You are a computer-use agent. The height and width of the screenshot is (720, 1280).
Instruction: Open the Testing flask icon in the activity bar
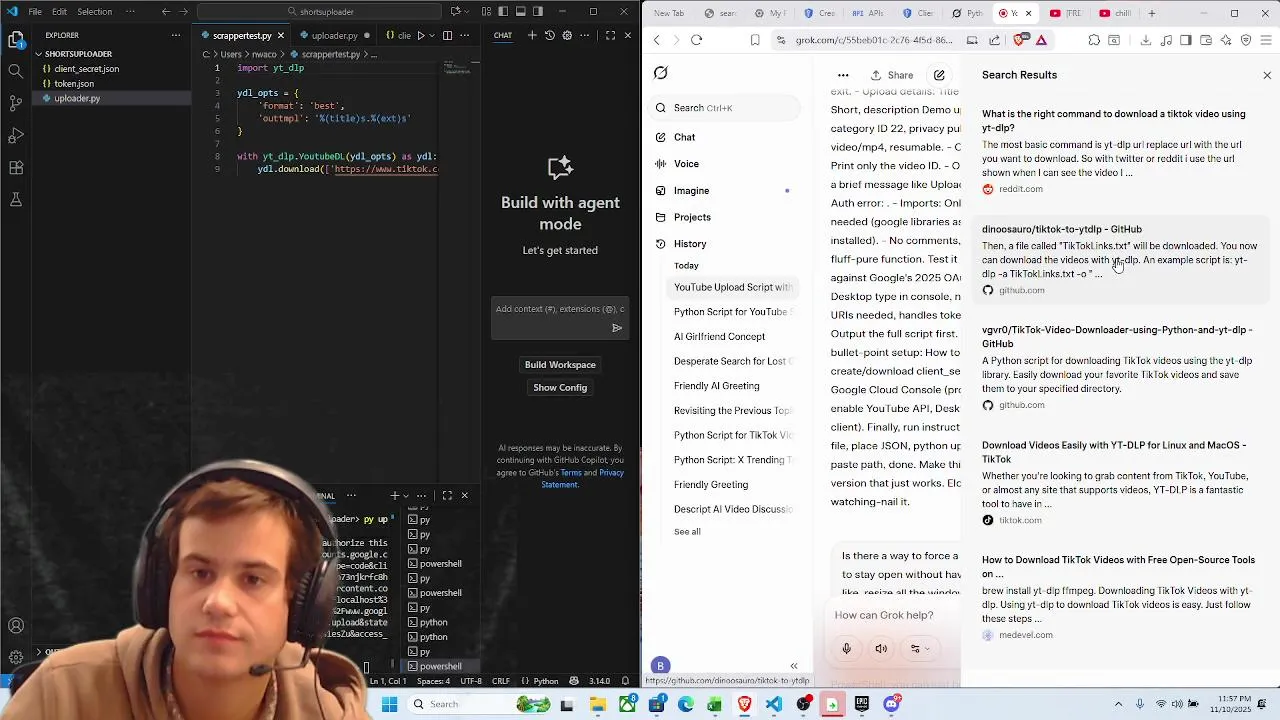tap(16, 199)
